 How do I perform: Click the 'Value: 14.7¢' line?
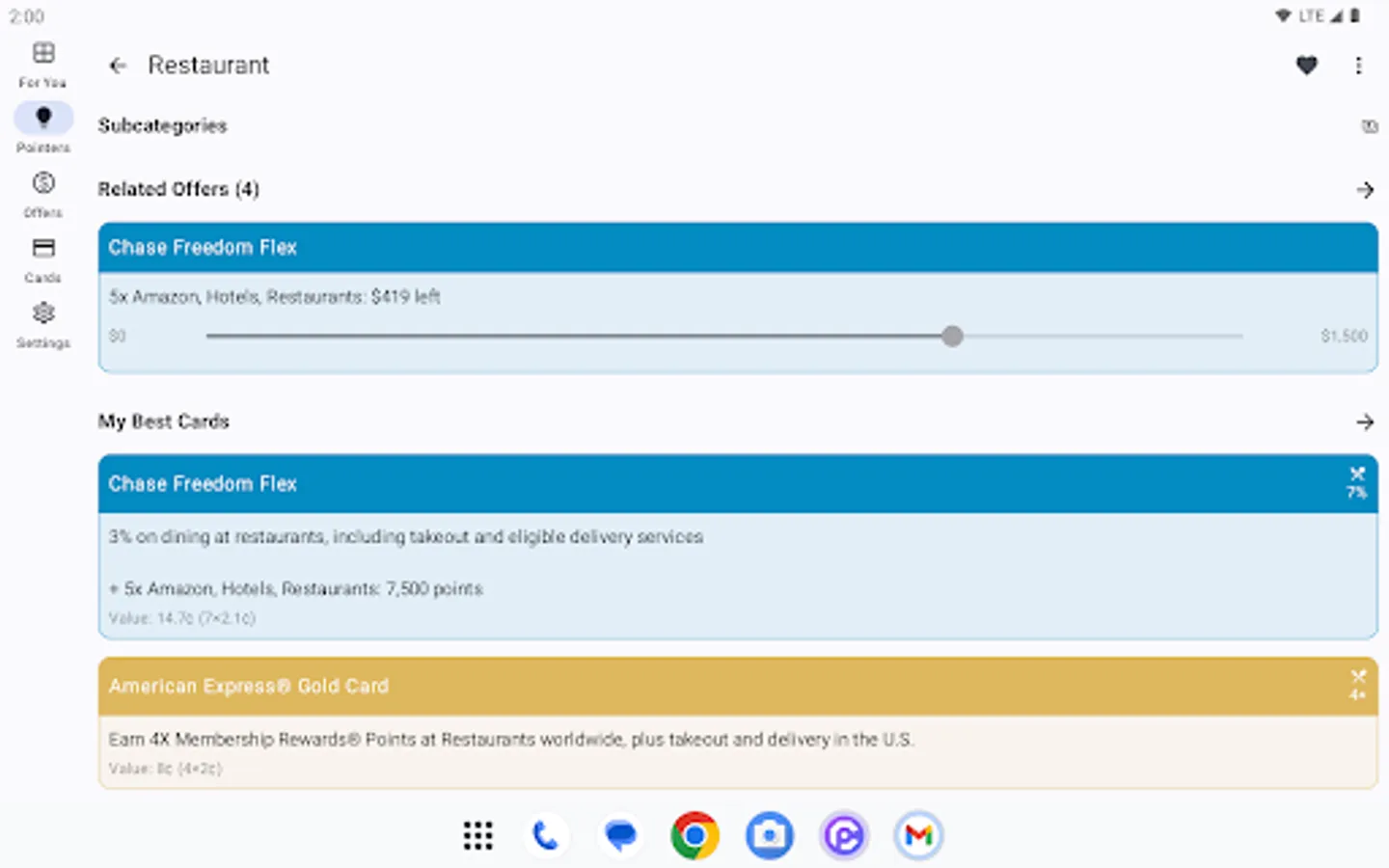(x=181, y=618)
